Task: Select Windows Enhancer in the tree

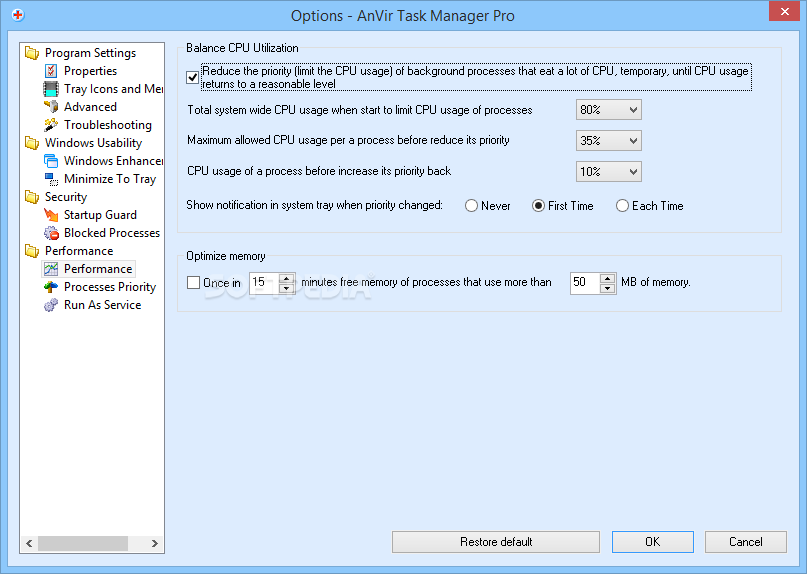Action: (113, 161)
